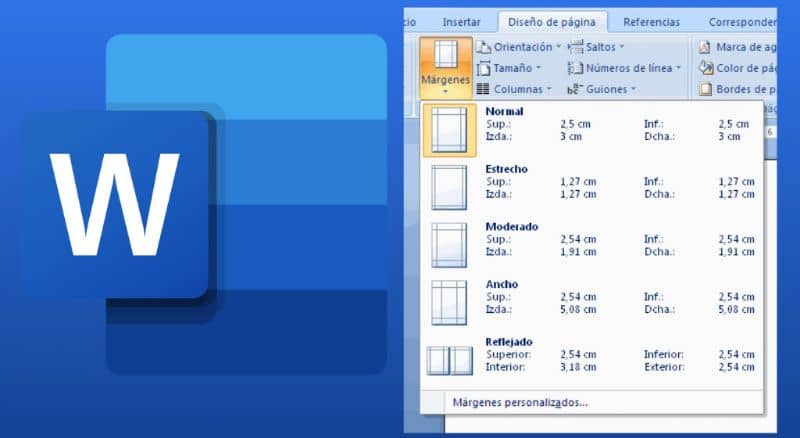Choose the Reflejado mirrored margin icon
The image size is (800, 438).
[x=449, y=361]
